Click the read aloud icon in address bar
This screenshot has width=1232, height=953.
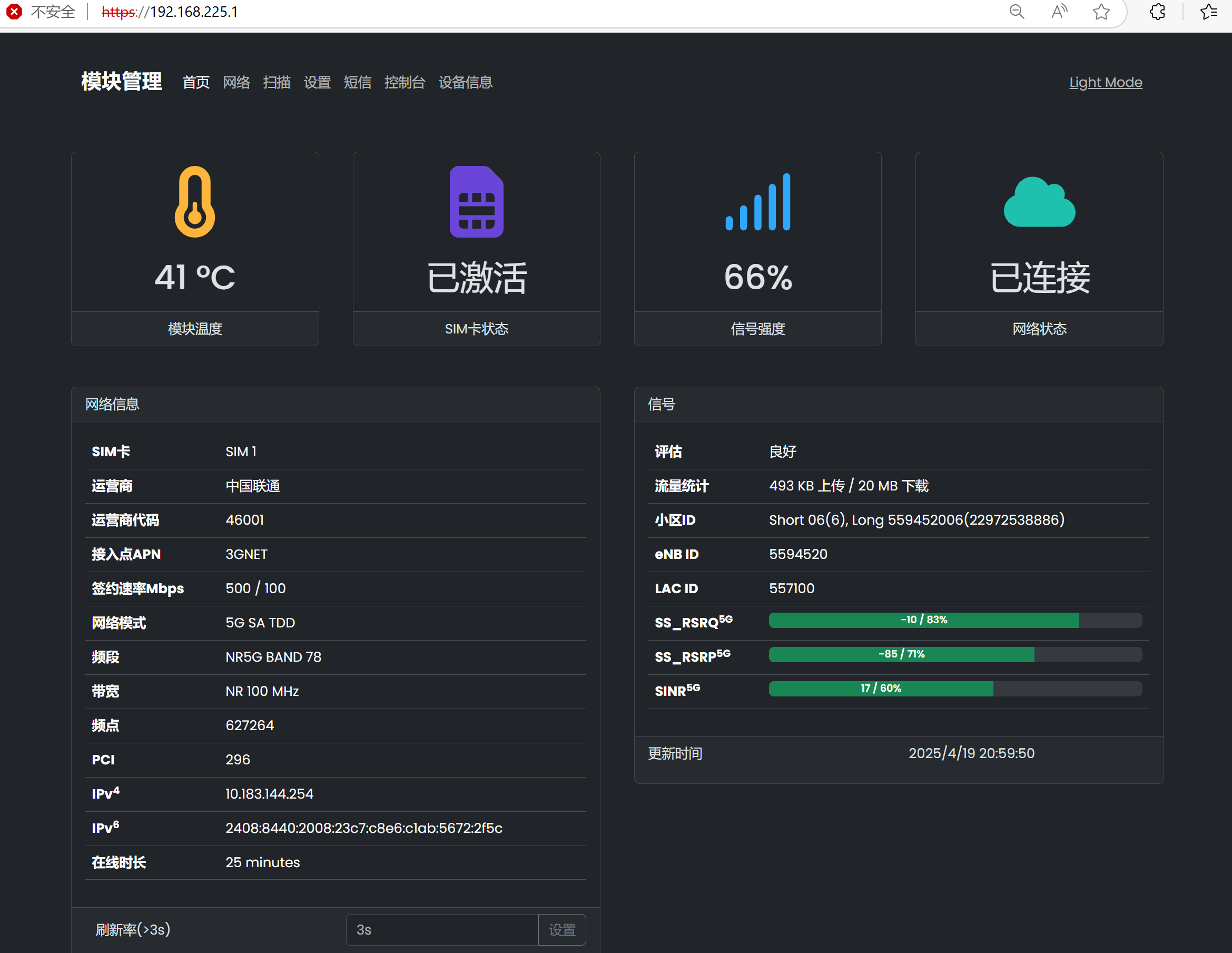[1059, 12]
